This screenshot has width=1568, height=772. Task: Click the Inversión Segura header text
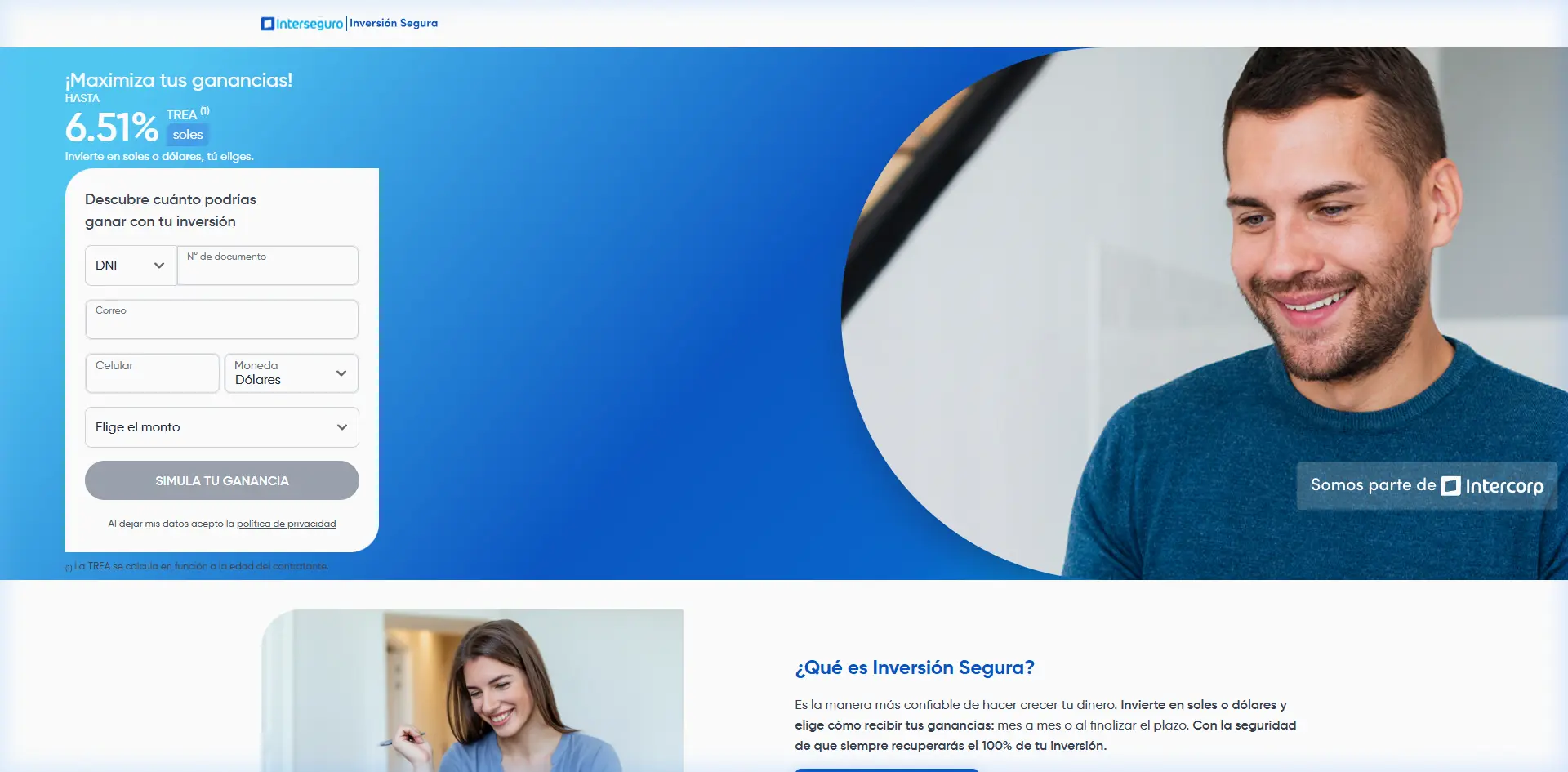click(394, 23)
